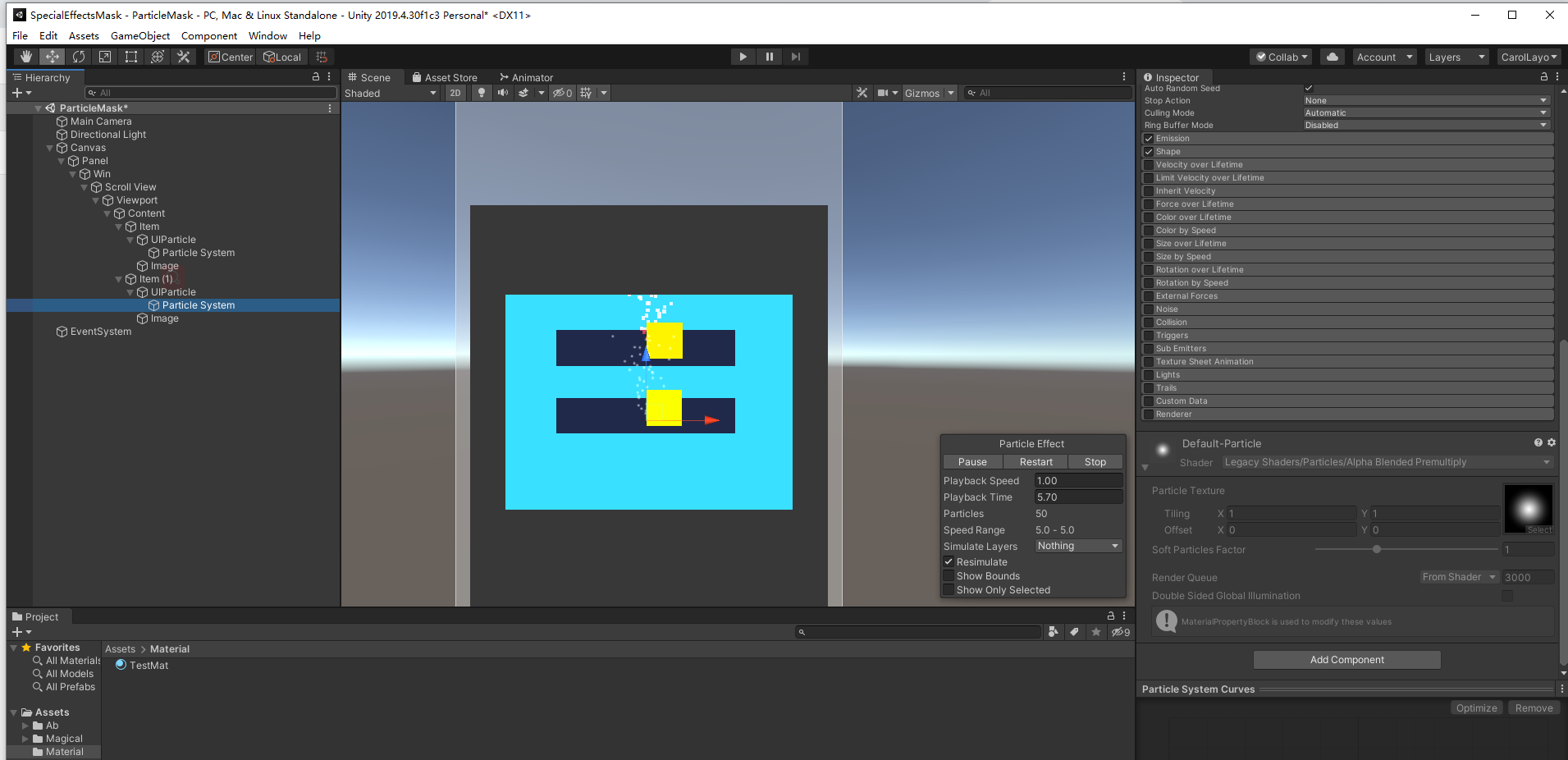Search project assets by type icon
The image size is (1568, 760).
(1052, 631)
